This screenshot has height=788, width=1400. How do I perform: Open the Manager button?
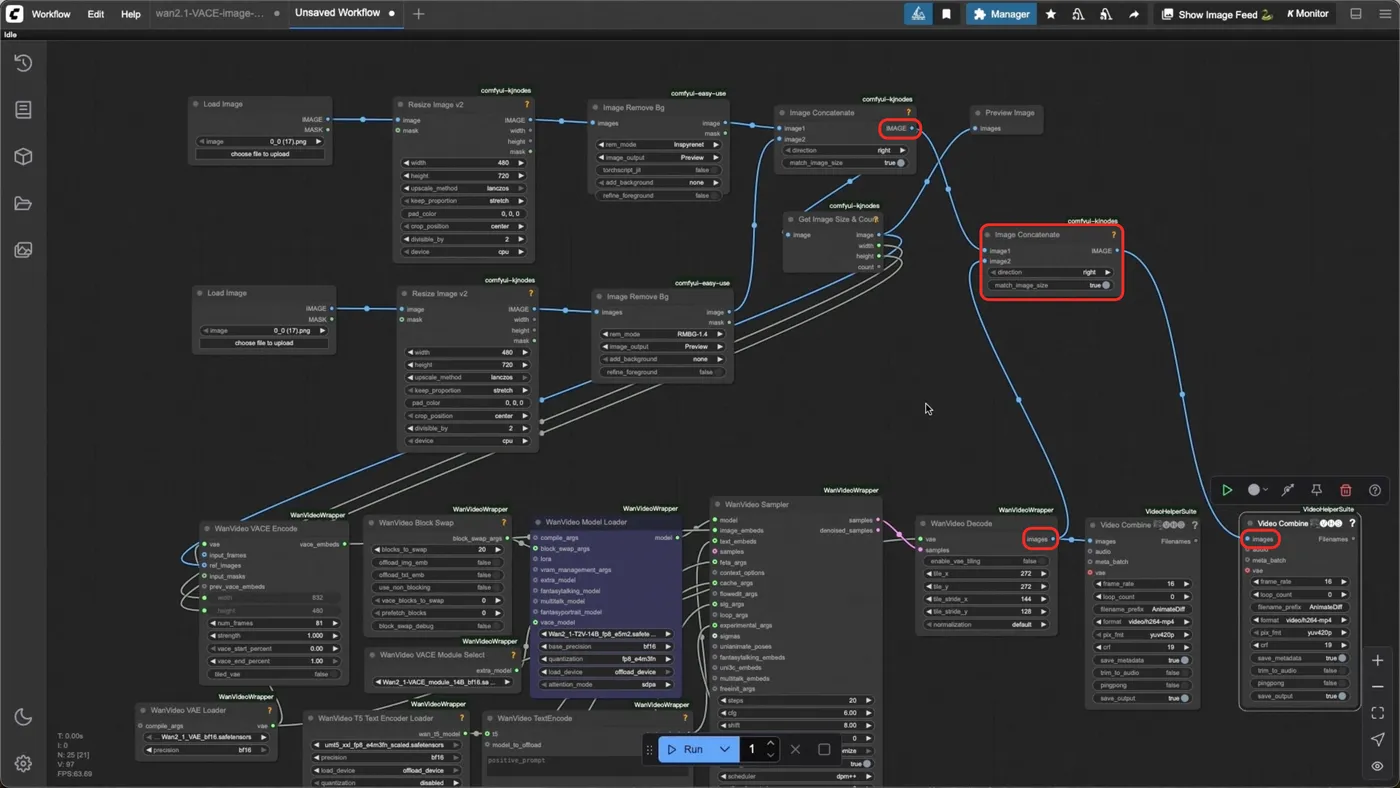click(x=1001, y=14)
